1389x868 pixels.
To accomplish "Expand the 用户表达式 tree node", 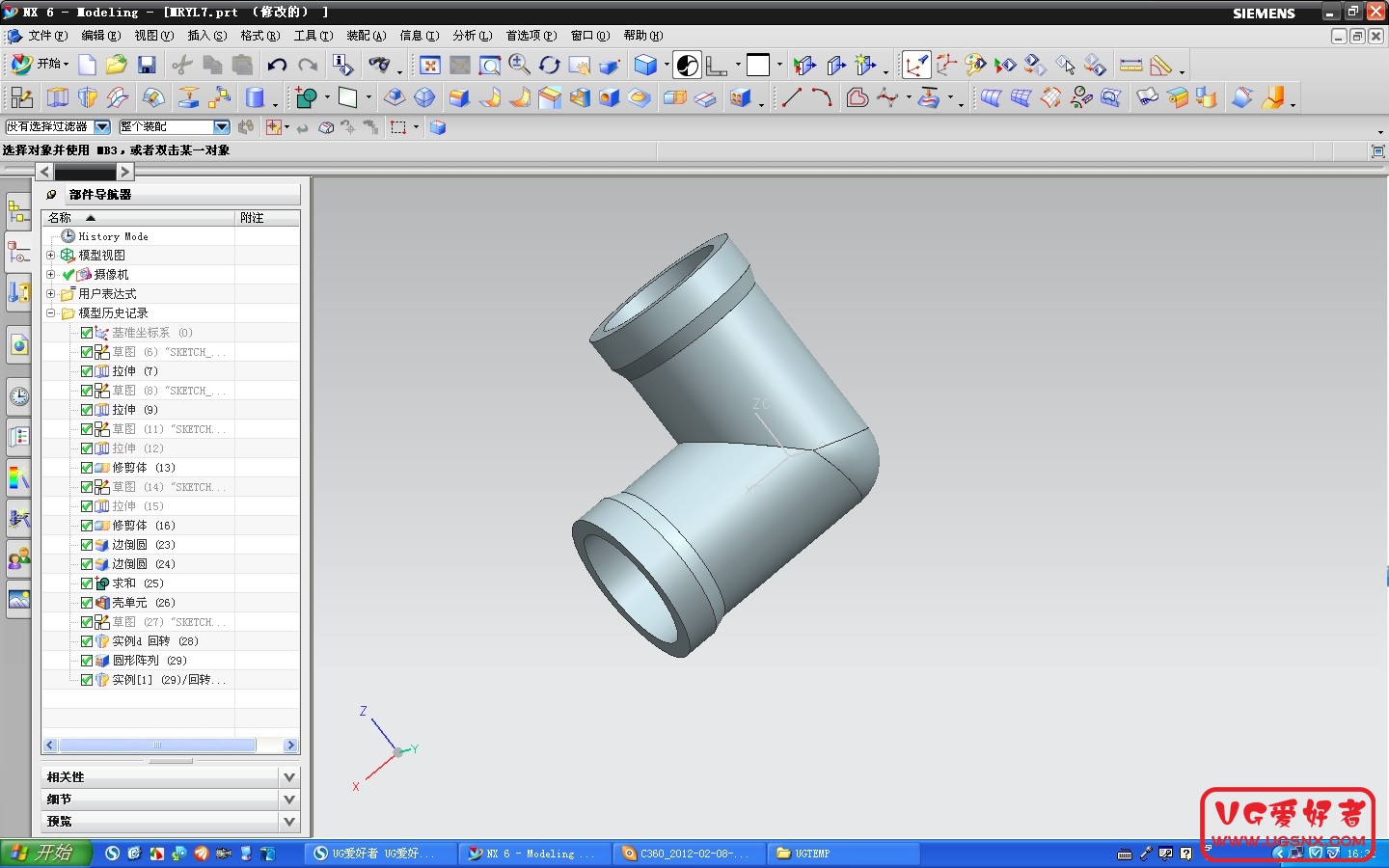I will (51, 294).
